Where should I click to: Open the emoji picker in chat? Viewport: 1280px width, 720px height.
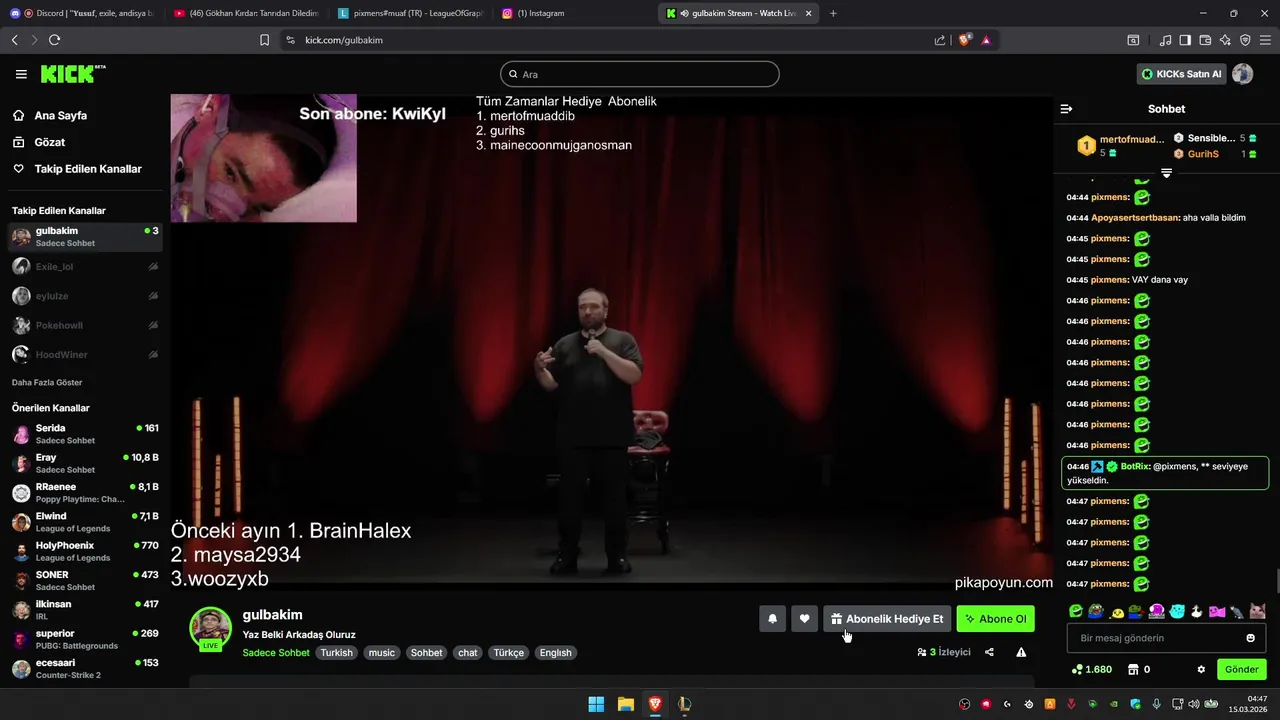pos(1250,638)
